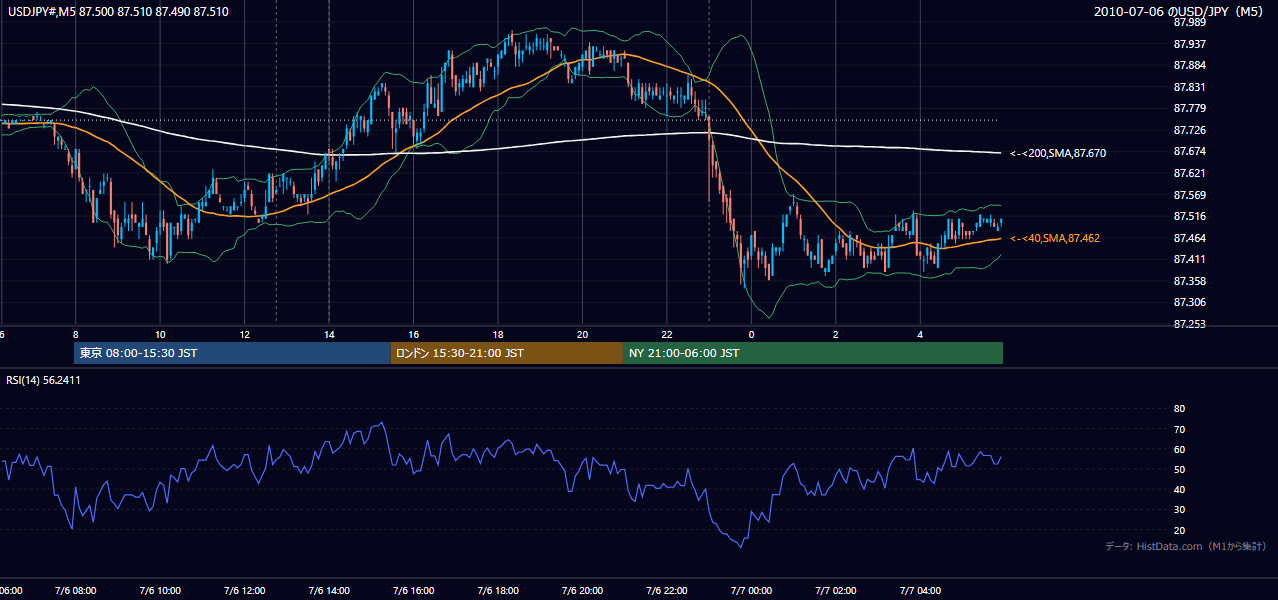Click price axis value 87.937
The height and width of the screenshot is (600, 1278).
(x=1189, y=44)
